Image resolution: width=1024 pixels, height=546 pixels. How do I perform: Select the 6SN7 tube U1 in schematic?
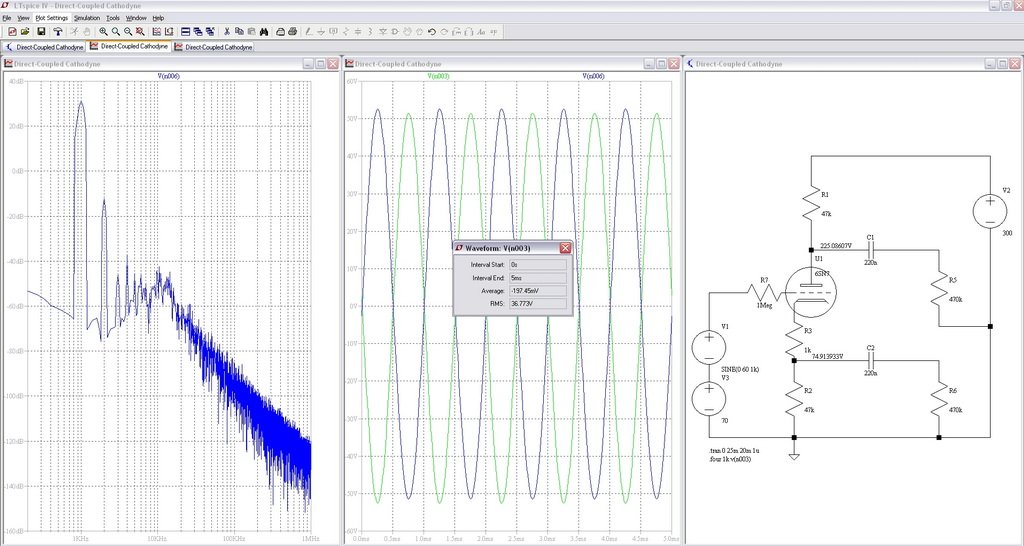810,291
